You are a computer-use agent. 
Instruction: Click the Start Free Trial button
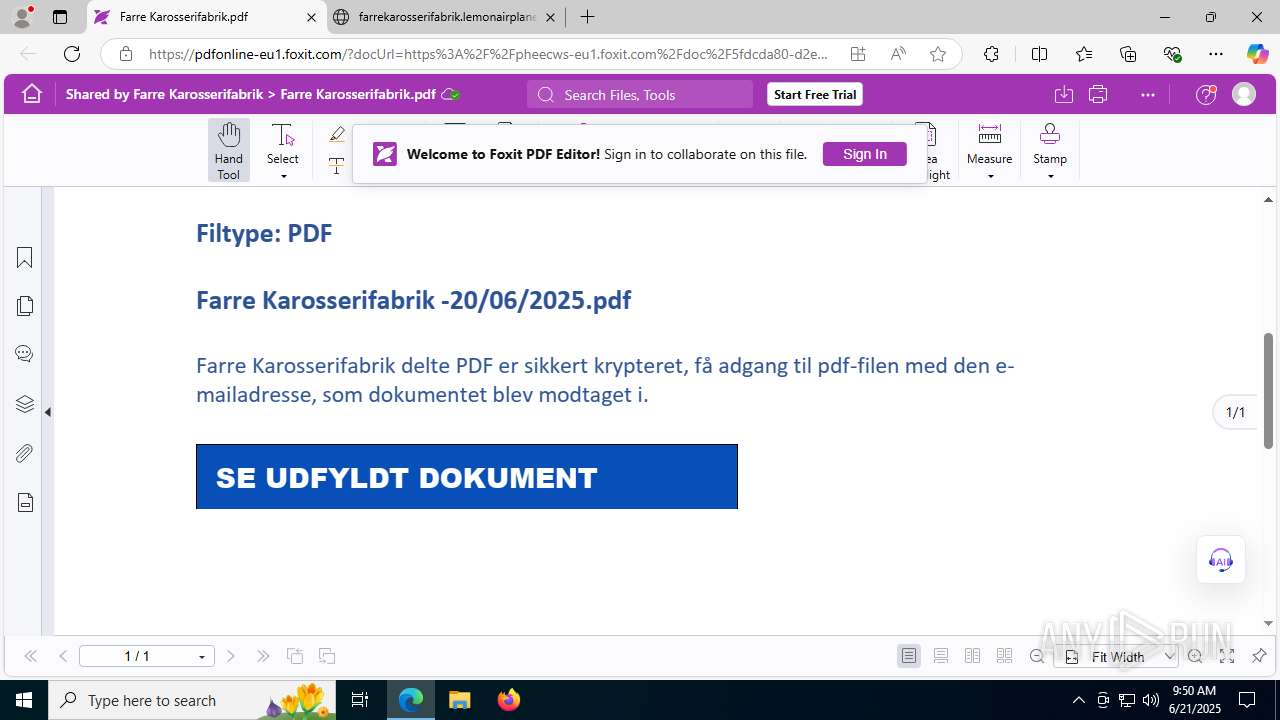point(815,95)
